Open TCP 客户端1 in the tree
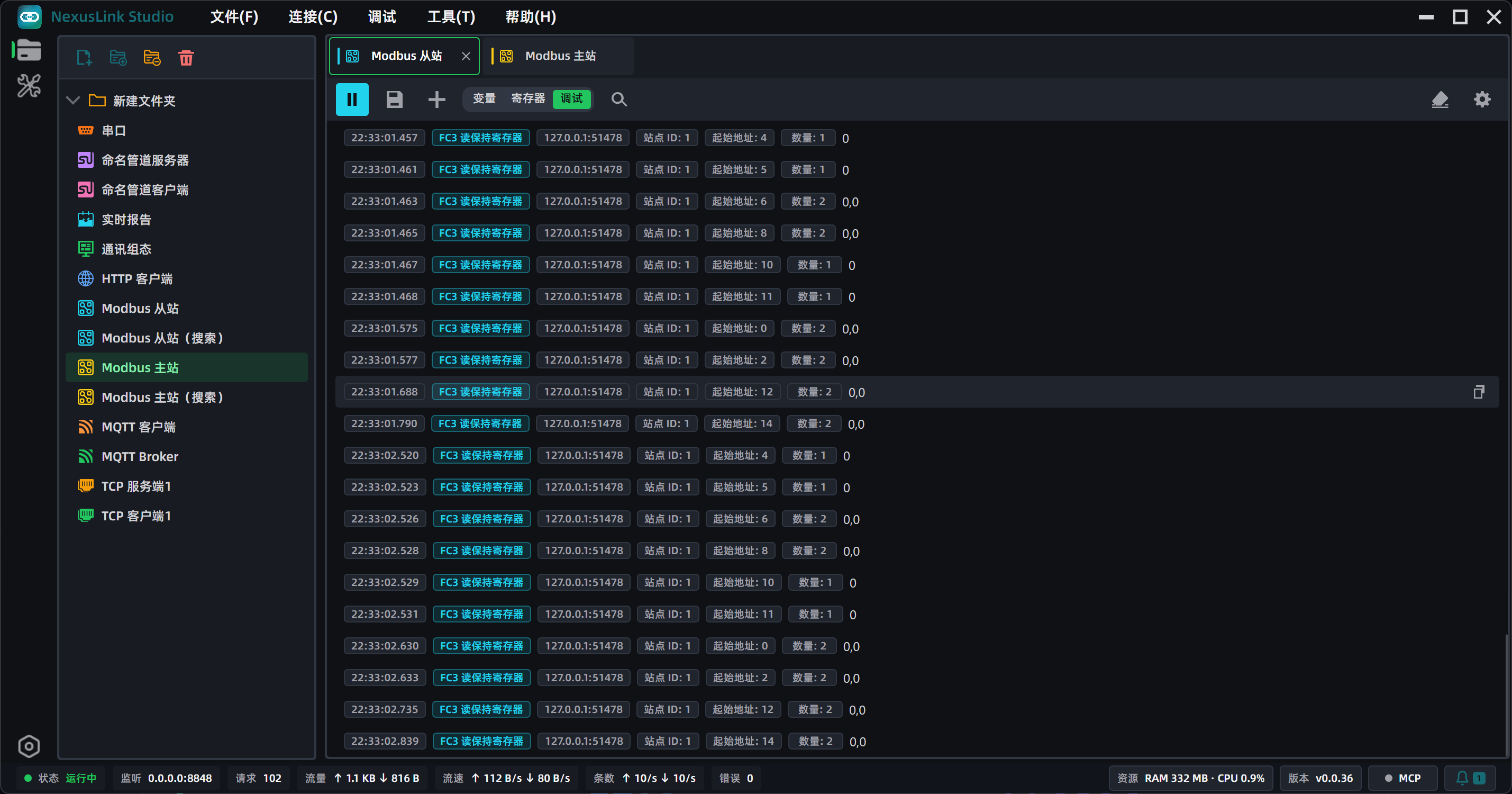This screenshot has width=1512, height=794. coord(187,516)
